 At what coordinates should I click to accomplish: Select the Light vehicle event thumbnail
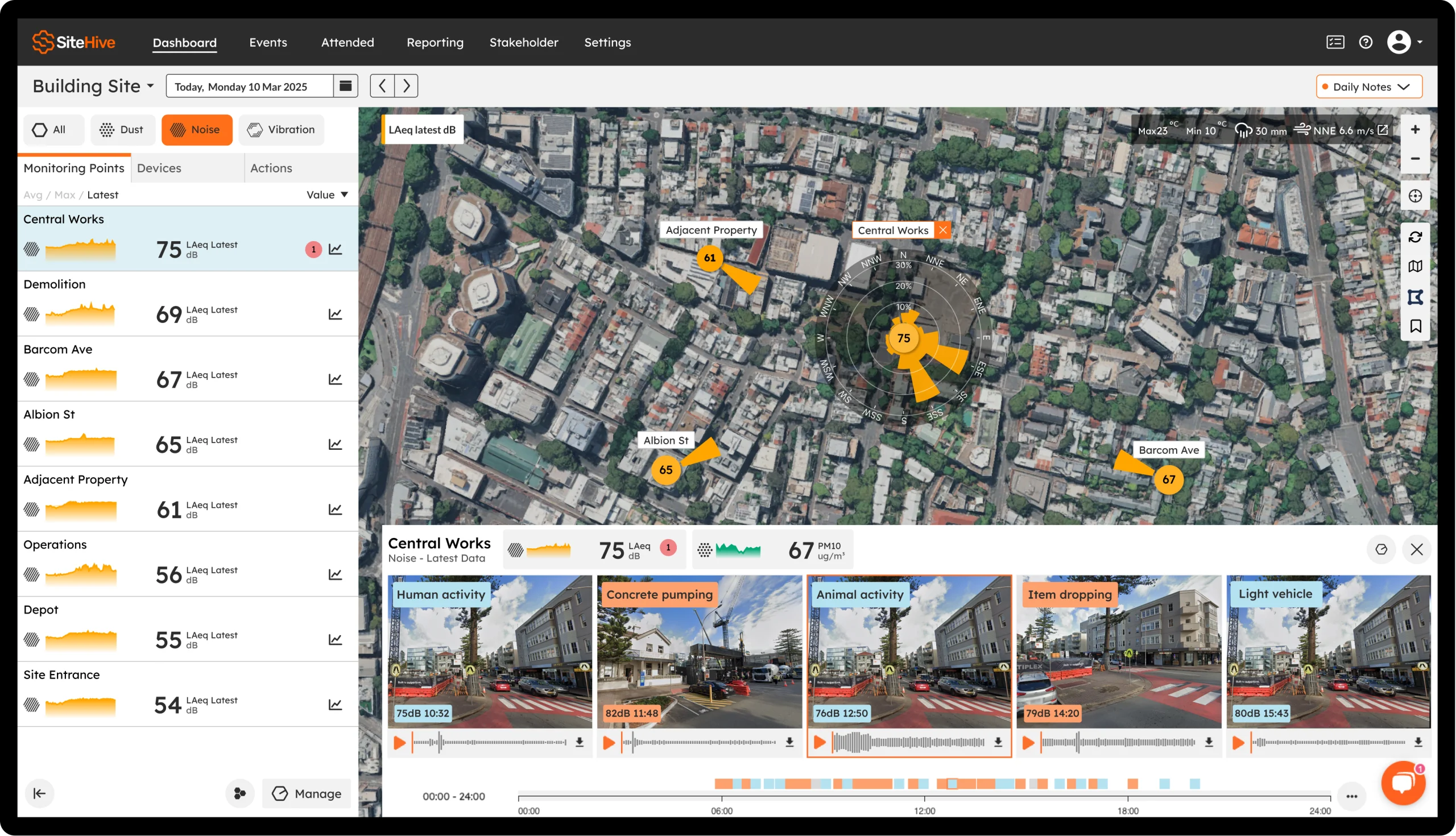[x=1328, y=652]
